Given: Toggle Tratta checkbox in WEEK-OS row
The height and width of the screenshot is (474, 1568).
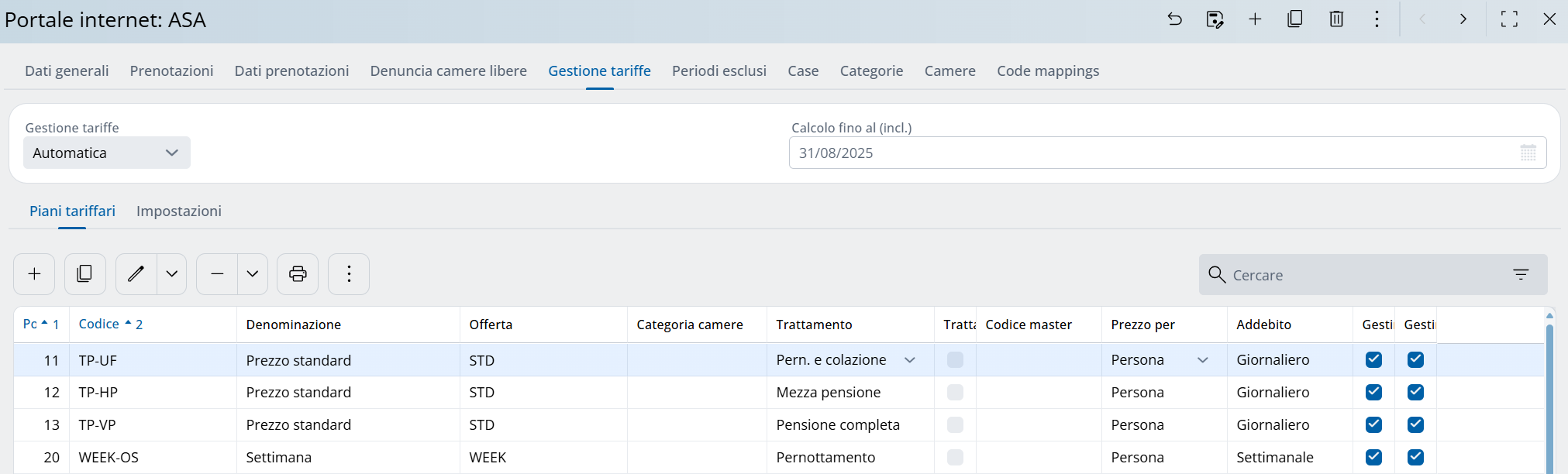Looking at the screenshot, I should (955, 457).
